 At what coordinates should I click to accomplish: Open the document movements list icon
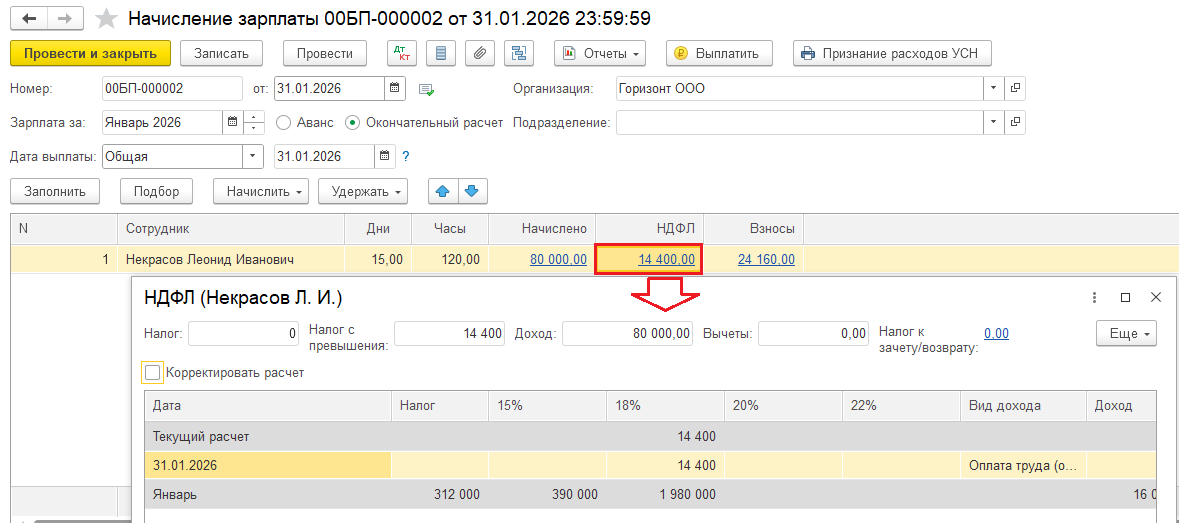click(441, 53)
